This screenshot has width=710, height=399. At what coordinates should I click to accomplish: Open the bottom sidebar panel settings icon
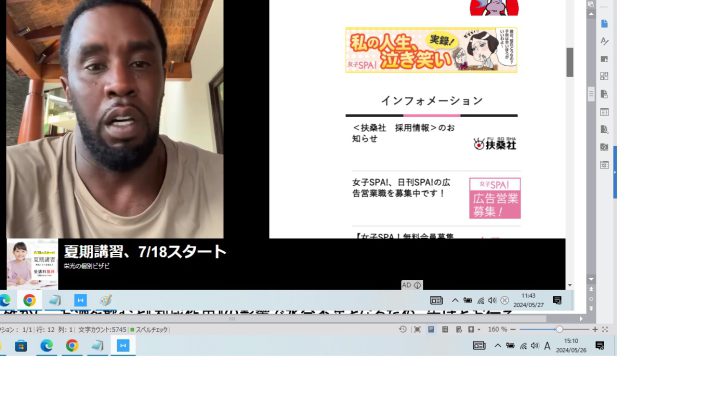coord(604,165)
